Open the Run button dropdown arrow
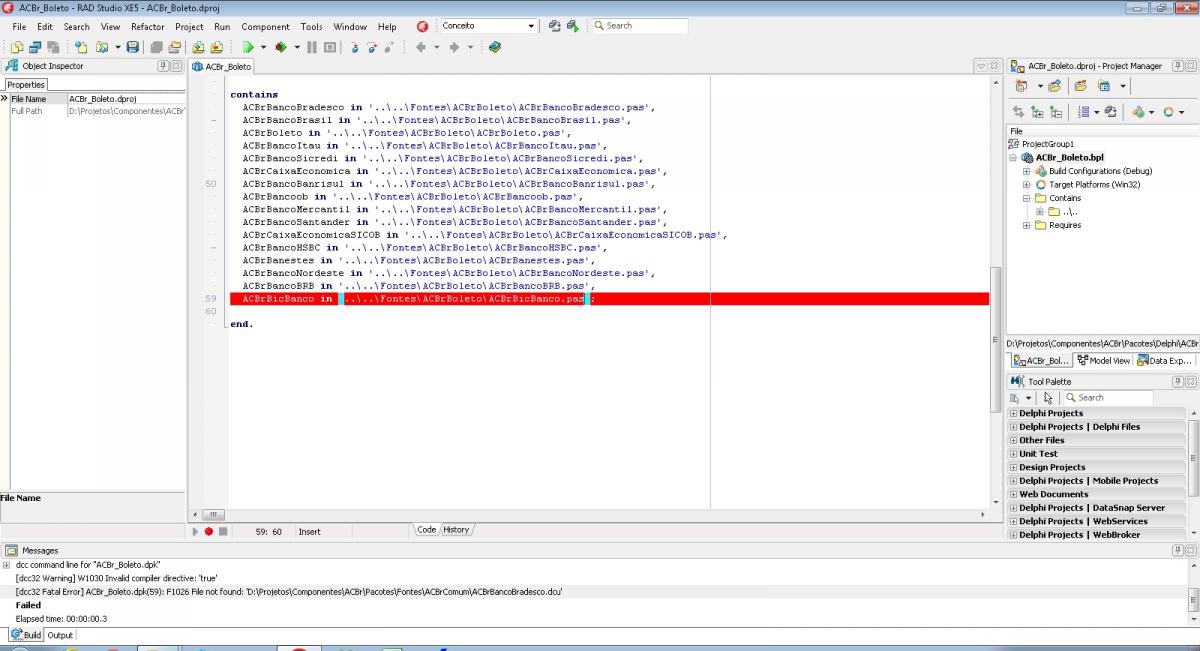The image size is (1200, 651). [263, 47]
